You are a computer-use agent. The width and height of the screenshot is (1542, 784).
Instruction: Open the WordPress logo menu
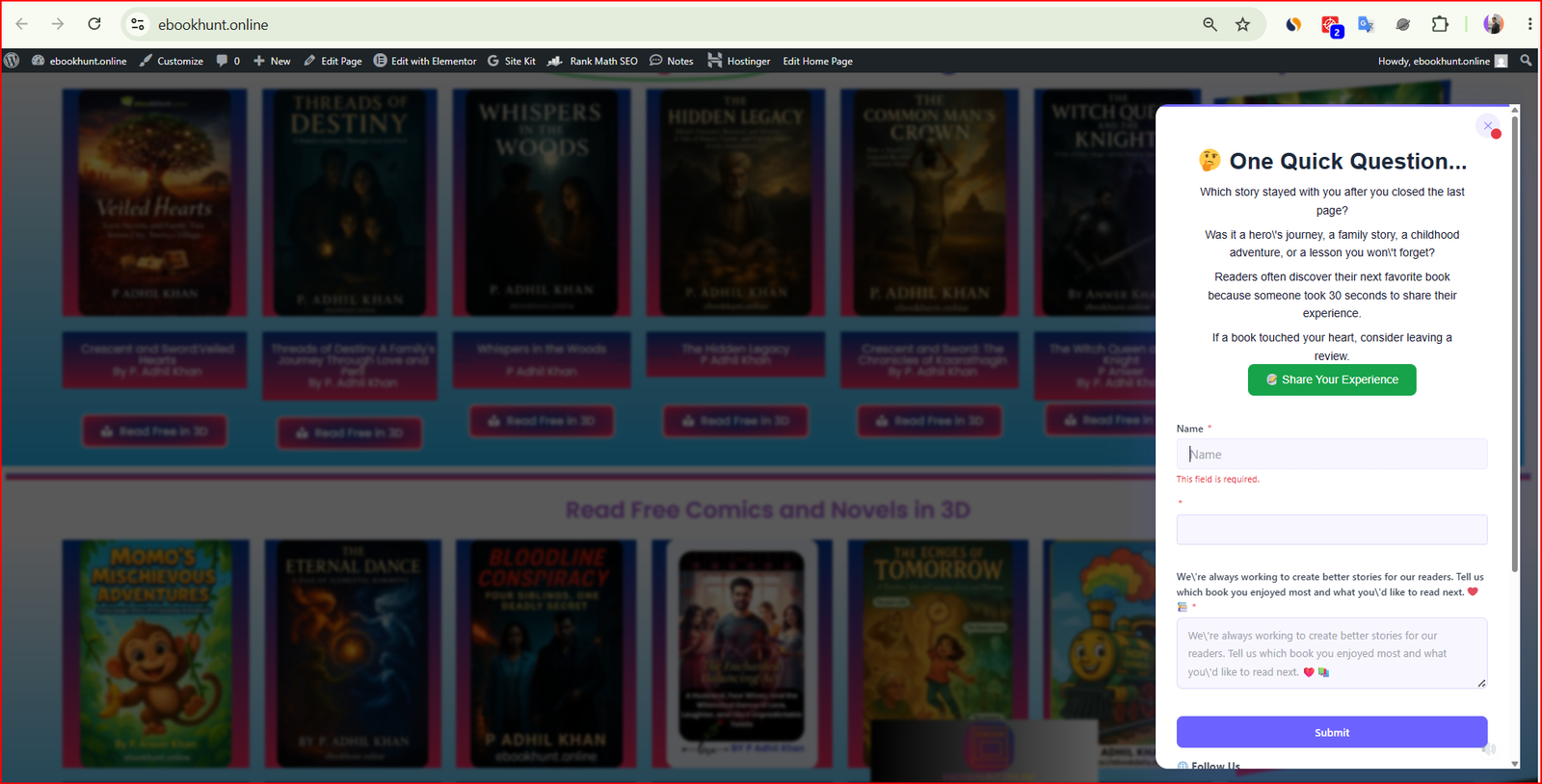[12, 61]
